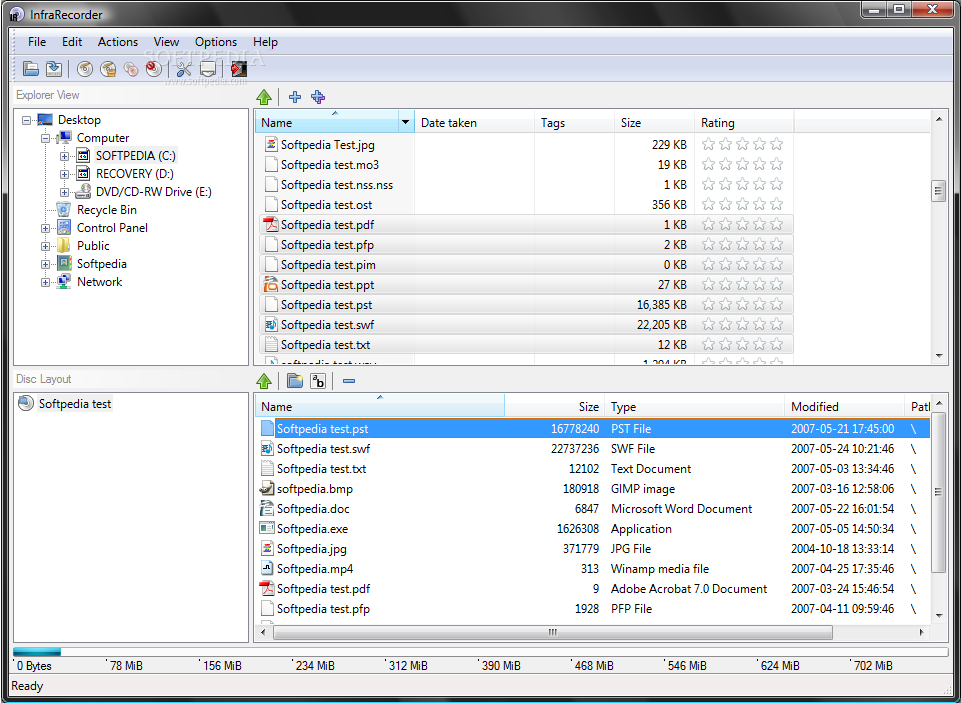
Task: Erase the disc with the red disc icon
Action: coord(153,69)
